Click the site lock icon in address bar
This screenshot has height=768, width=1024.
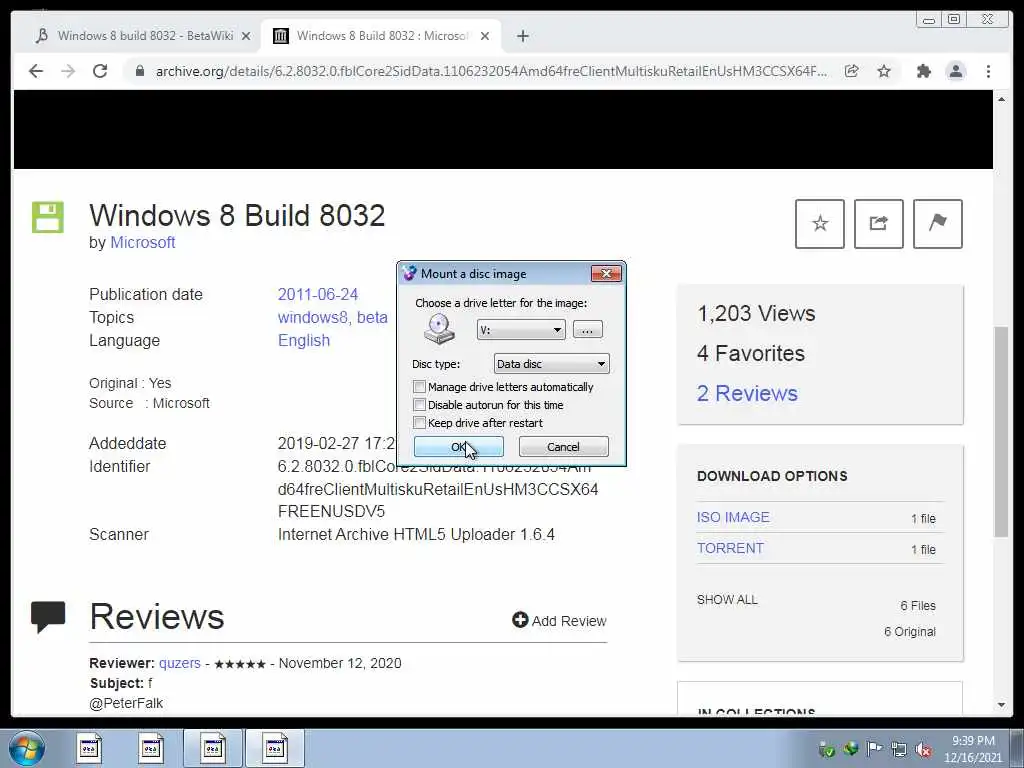[x=139, y=71]
